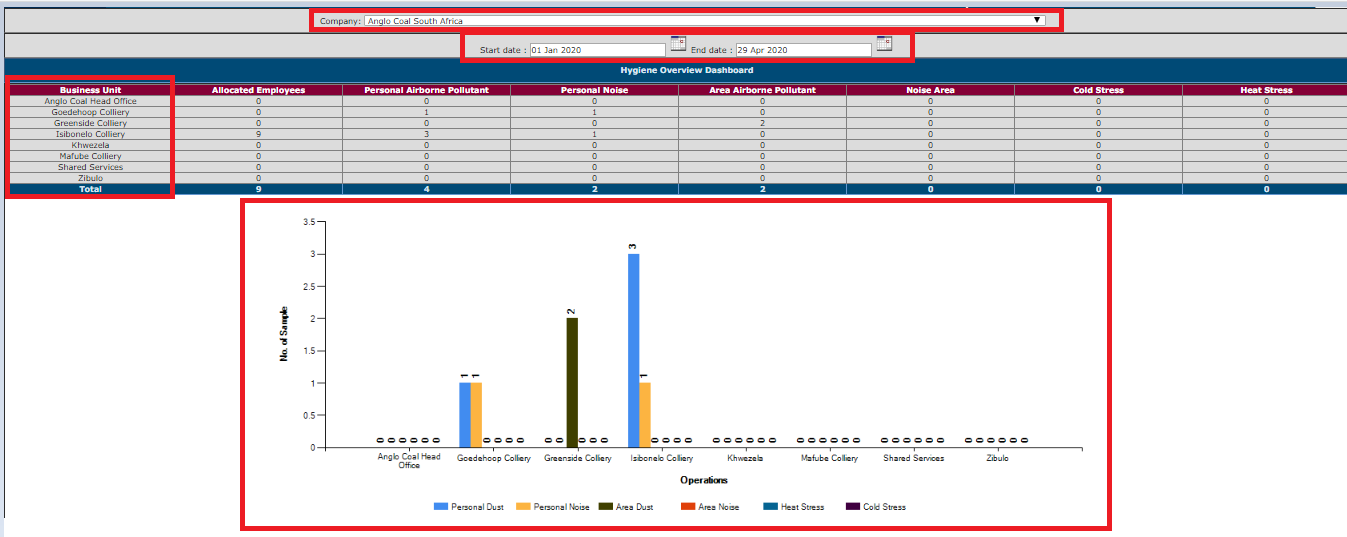Open the Start date calendar picker icon
1347x537 pixels.
[x=678, y=43]
